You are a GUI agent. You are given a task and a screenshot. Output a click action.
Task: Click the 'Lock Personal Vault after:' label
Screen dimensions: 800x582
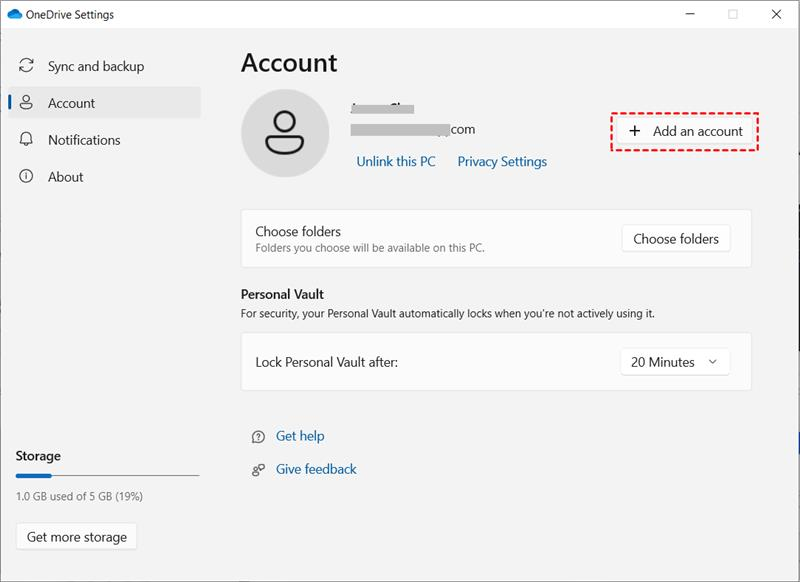(x=327, y=362)
